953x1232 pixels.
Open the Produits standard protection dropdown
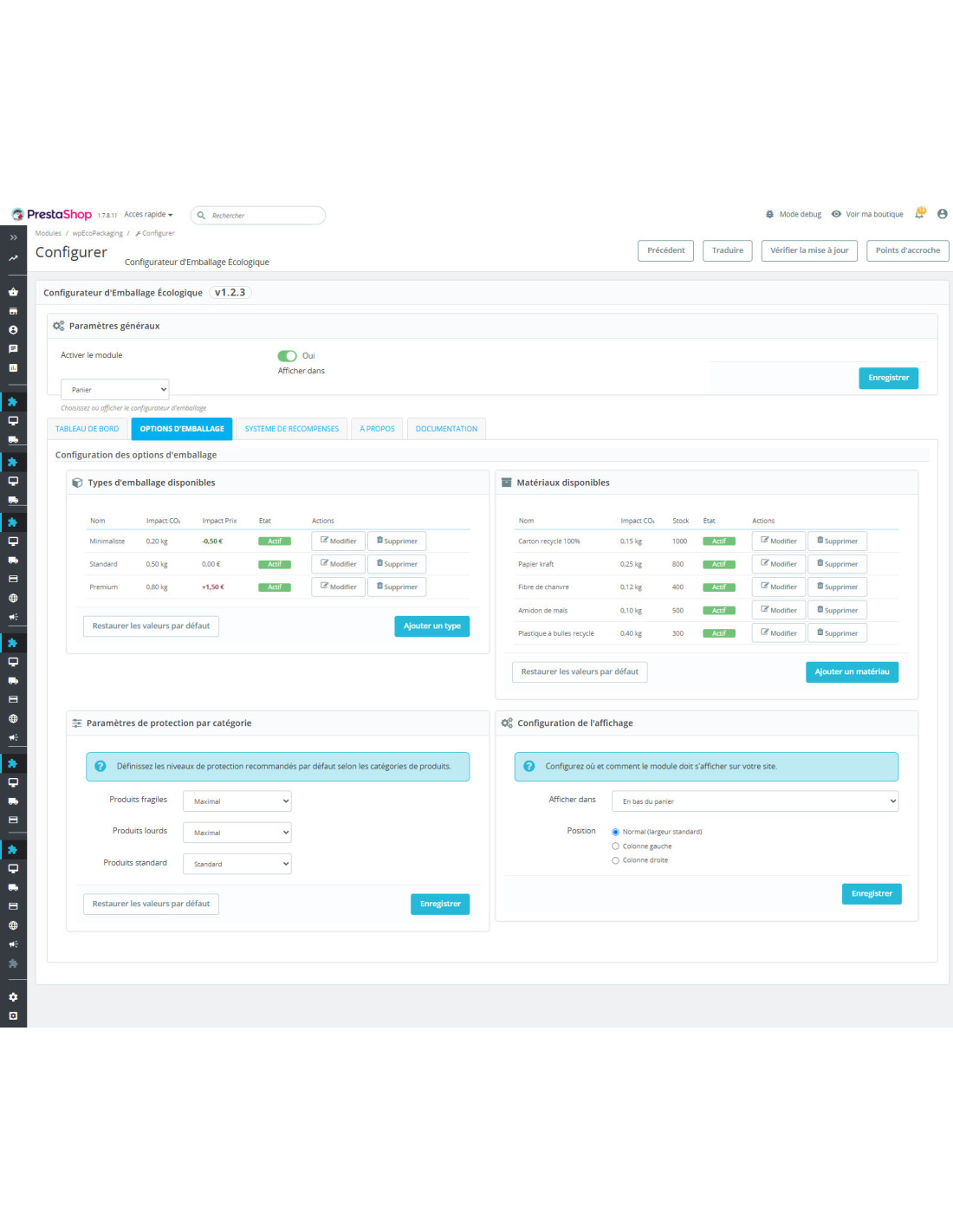pos(237,864)
